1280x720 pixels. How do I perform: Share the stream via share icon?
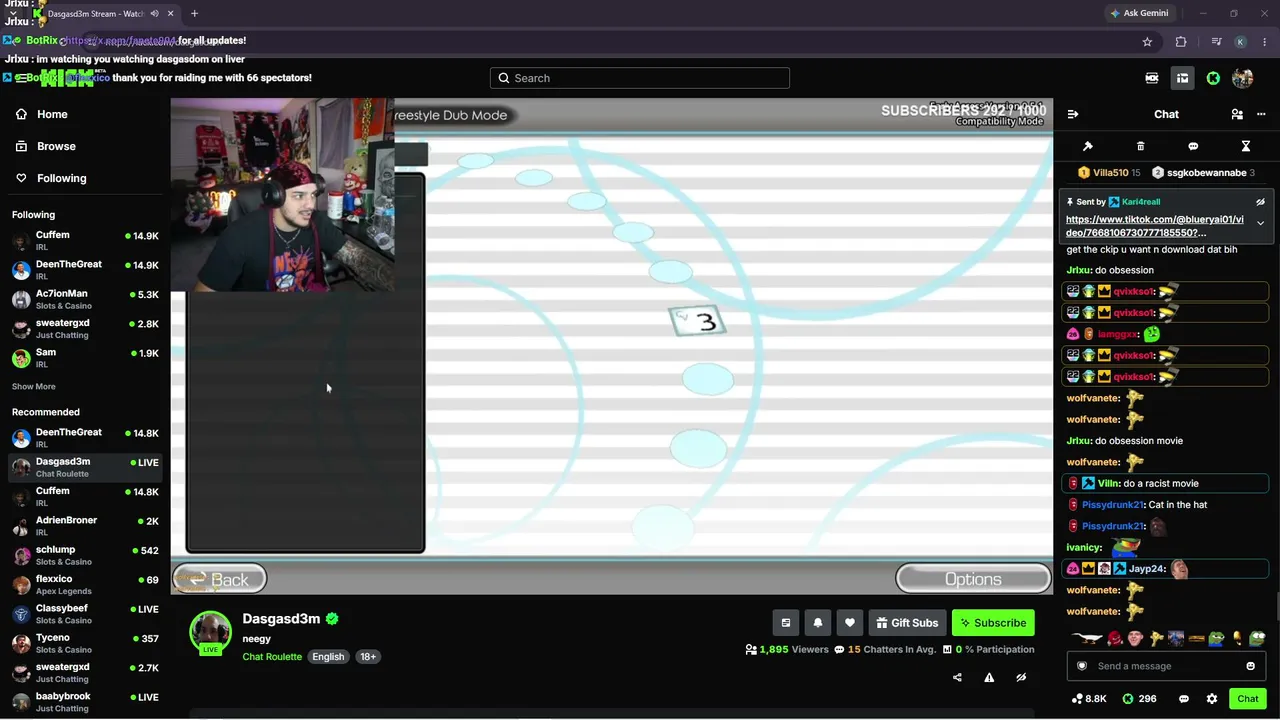pyautogui.click(x=957, y=677)
